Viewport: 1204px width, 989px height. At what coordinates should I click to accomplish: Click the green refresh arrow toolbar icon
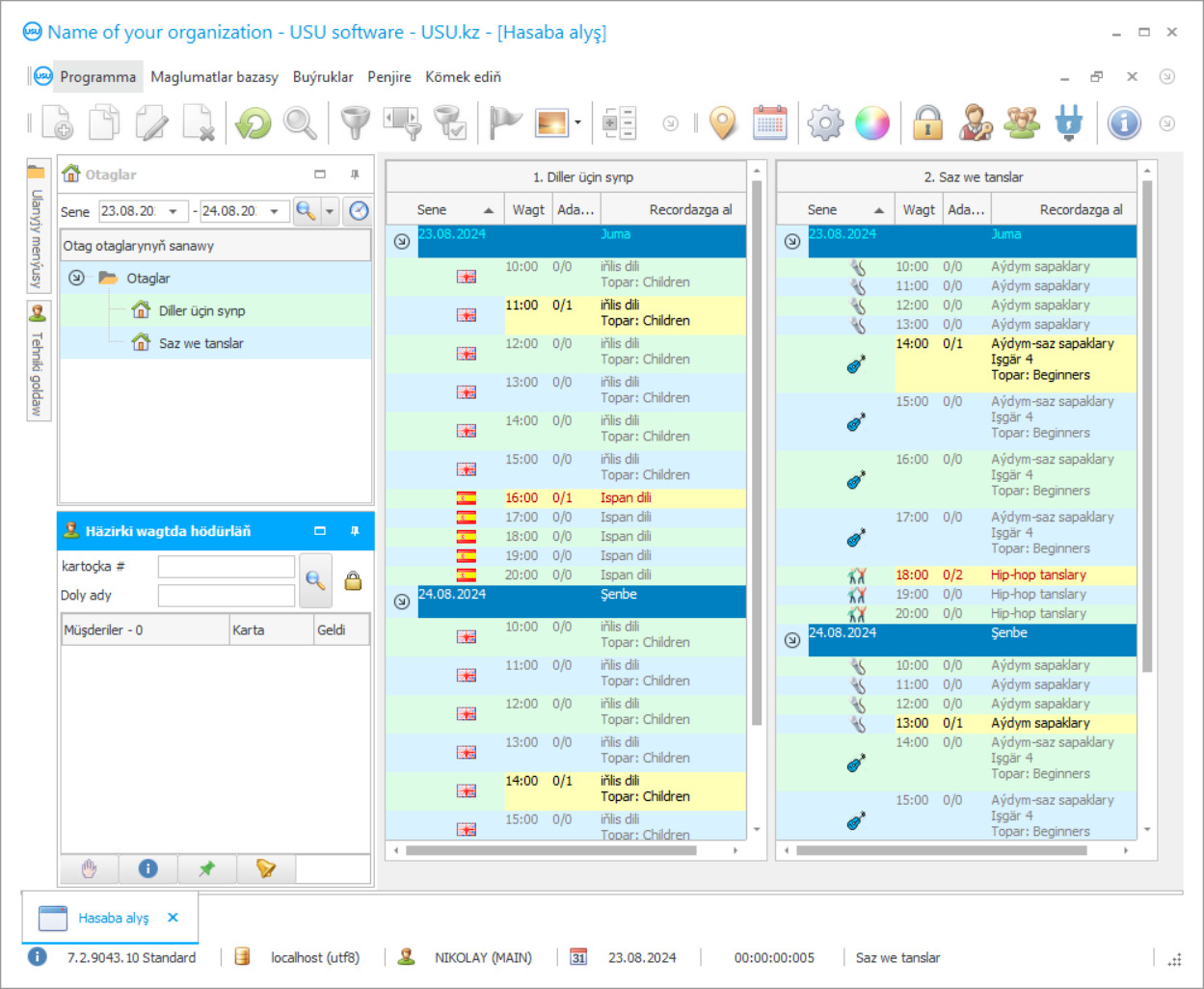[x=254, y=123]
